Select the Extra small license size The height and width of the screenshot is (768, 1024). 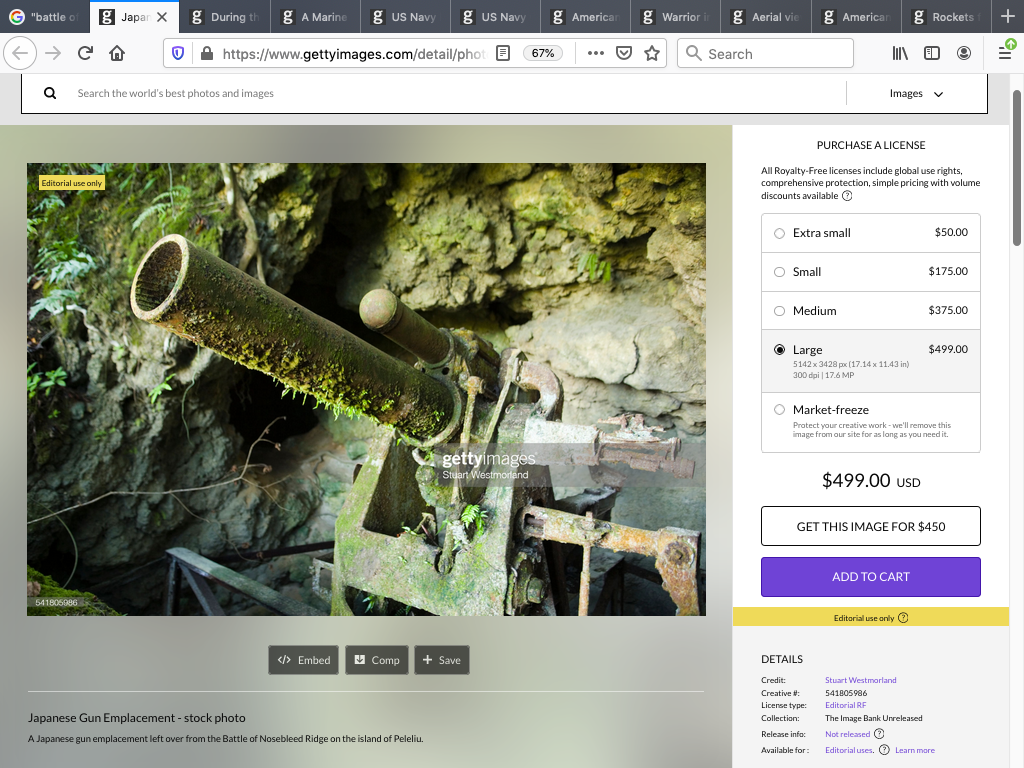780,233
